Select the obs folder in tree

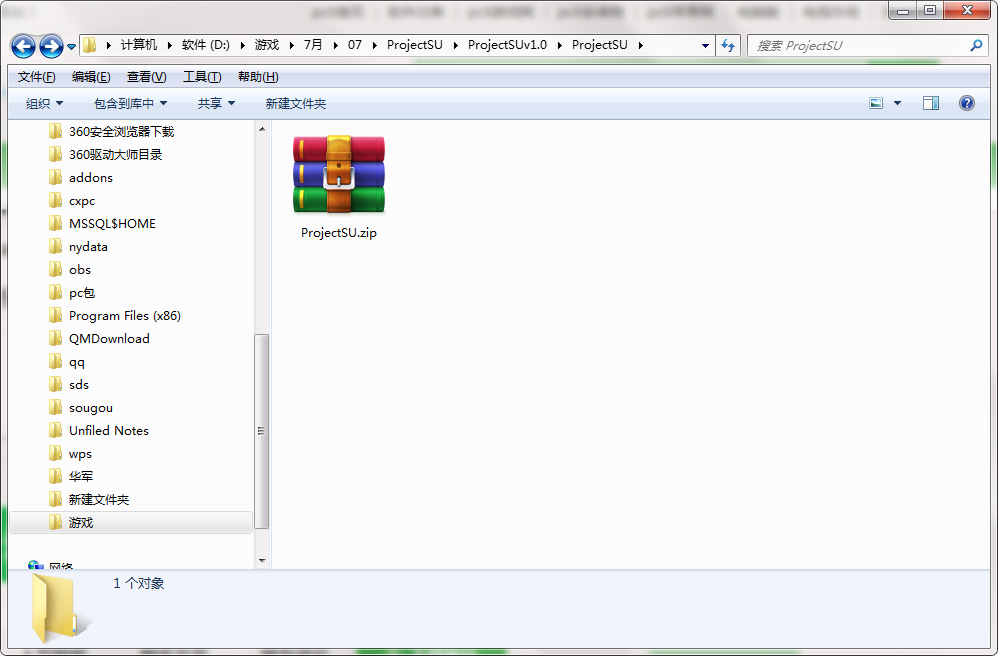point(80,270)
